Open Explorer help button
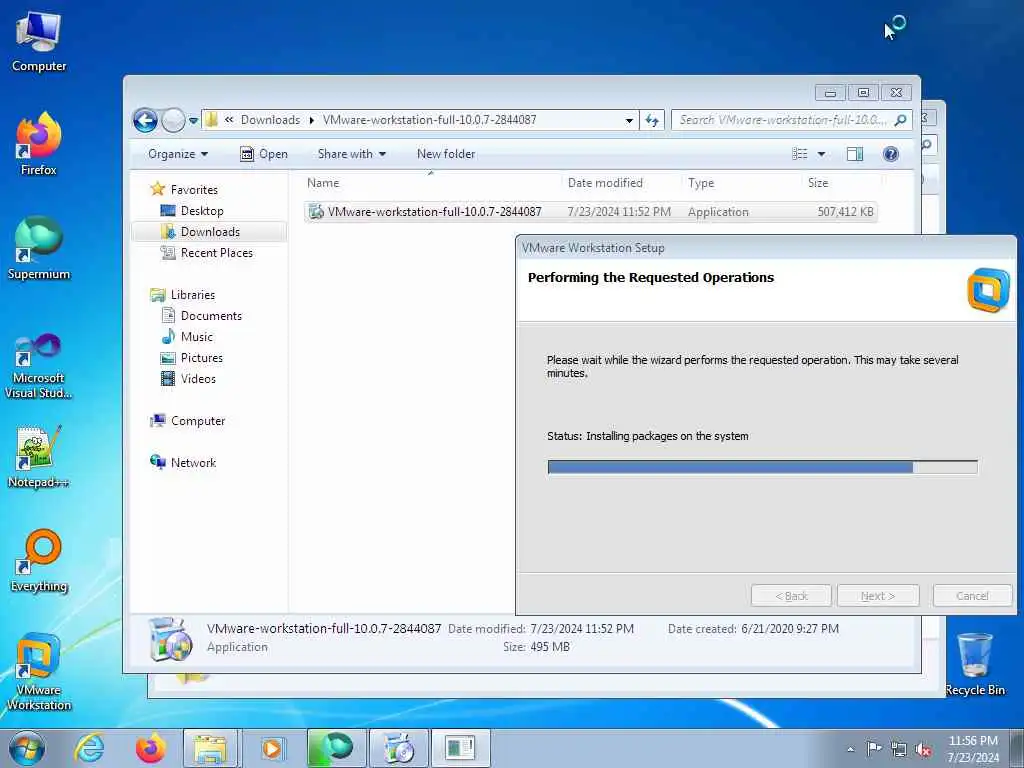 890,154
